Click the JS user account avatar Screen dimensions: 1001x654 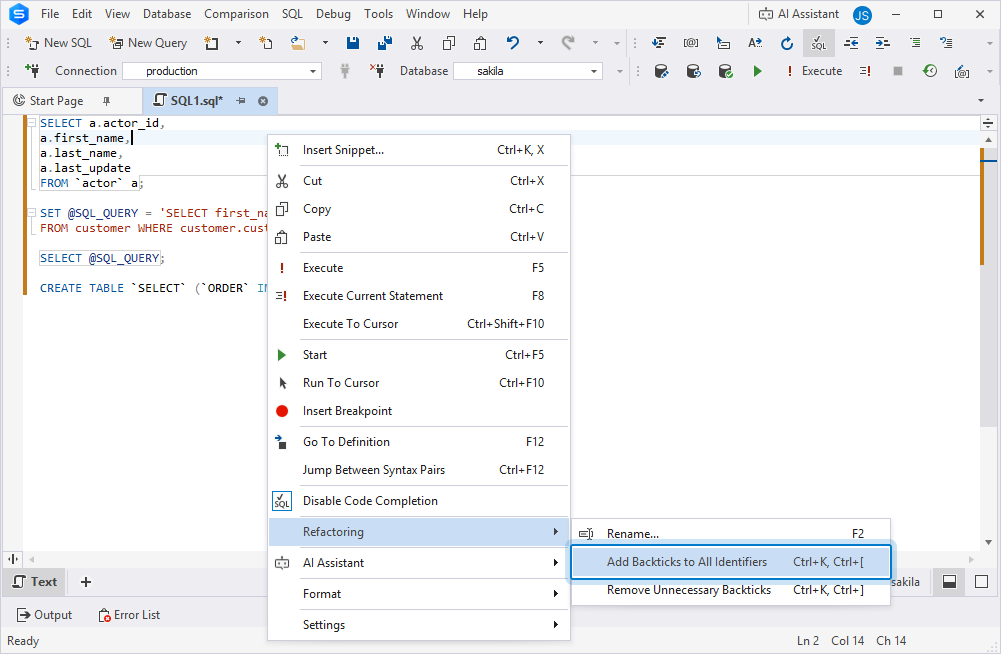click(x=862, y=15)
